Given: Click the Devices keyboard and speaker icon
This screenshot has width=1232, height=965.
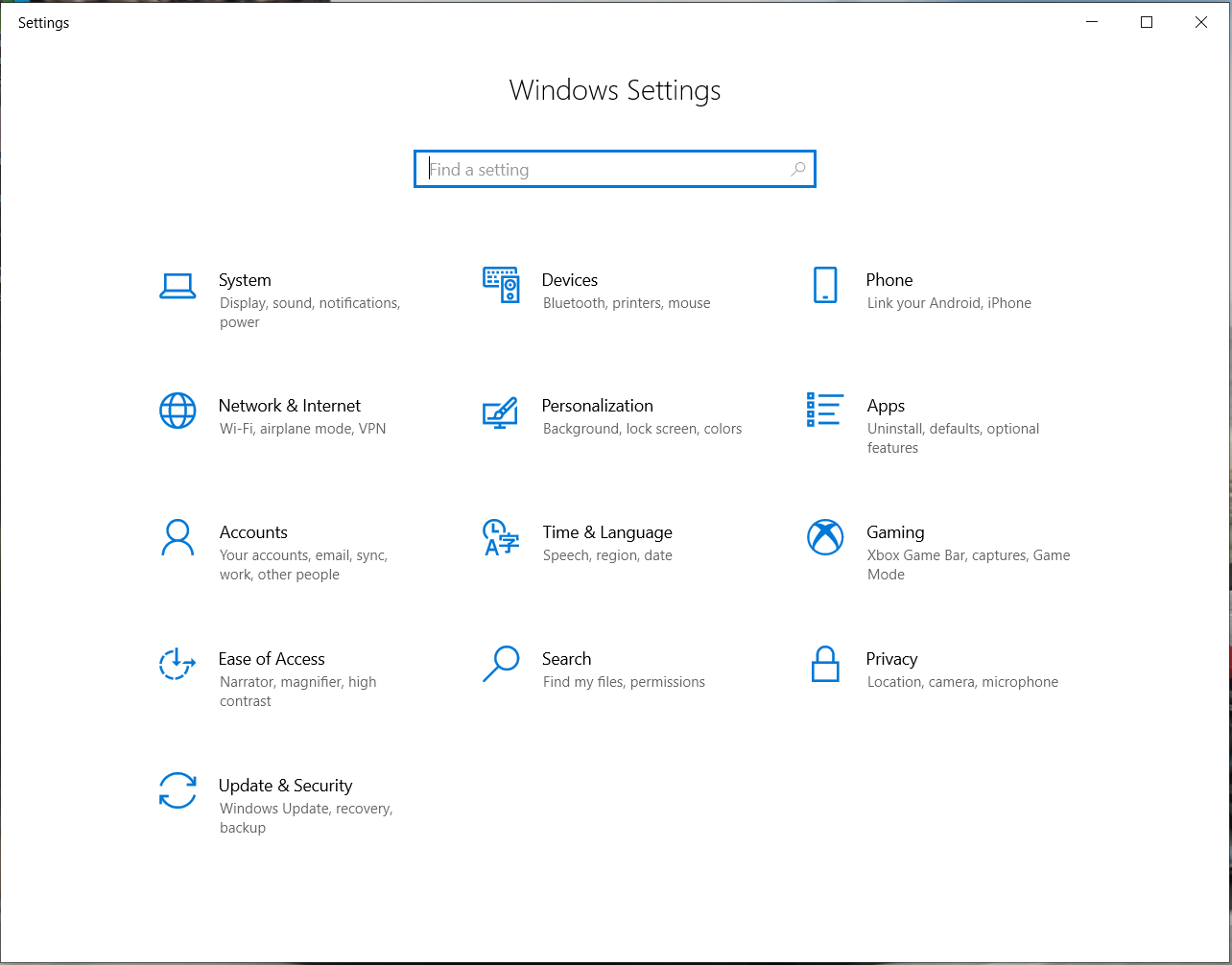Looking at the screenshot, I should pyautogui.click(x=501, y=285).
